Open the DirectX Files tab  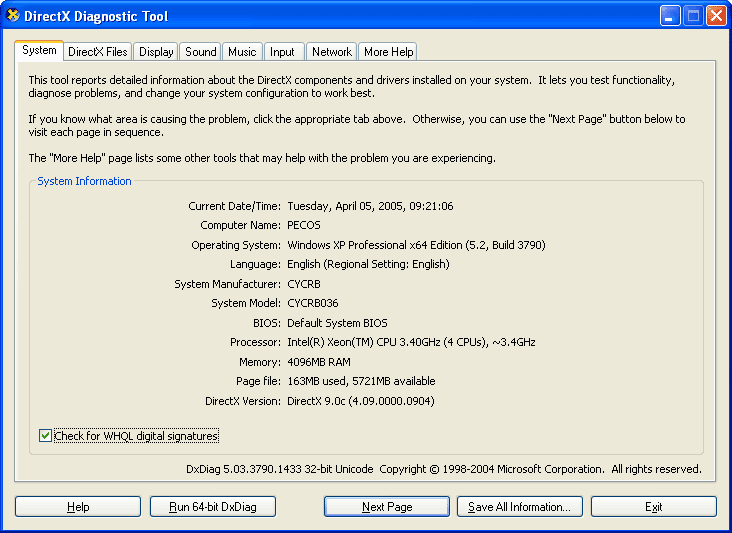coord(98,52)
